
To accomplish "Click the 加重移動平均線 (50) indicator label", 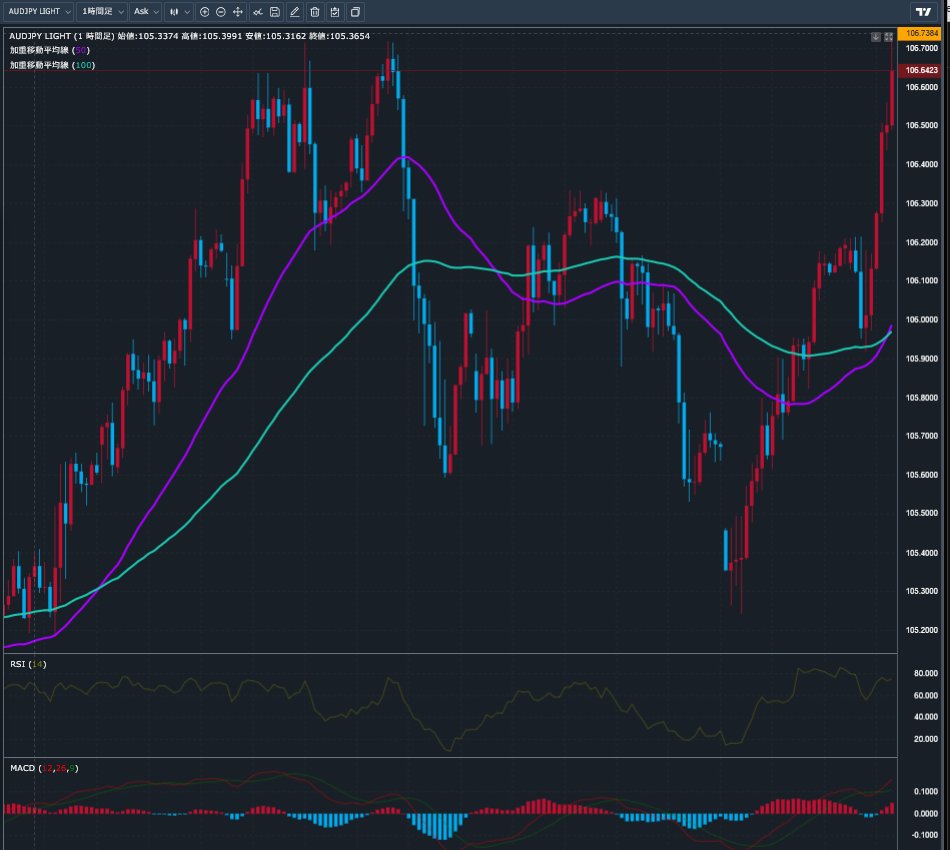I will [50, 50].
